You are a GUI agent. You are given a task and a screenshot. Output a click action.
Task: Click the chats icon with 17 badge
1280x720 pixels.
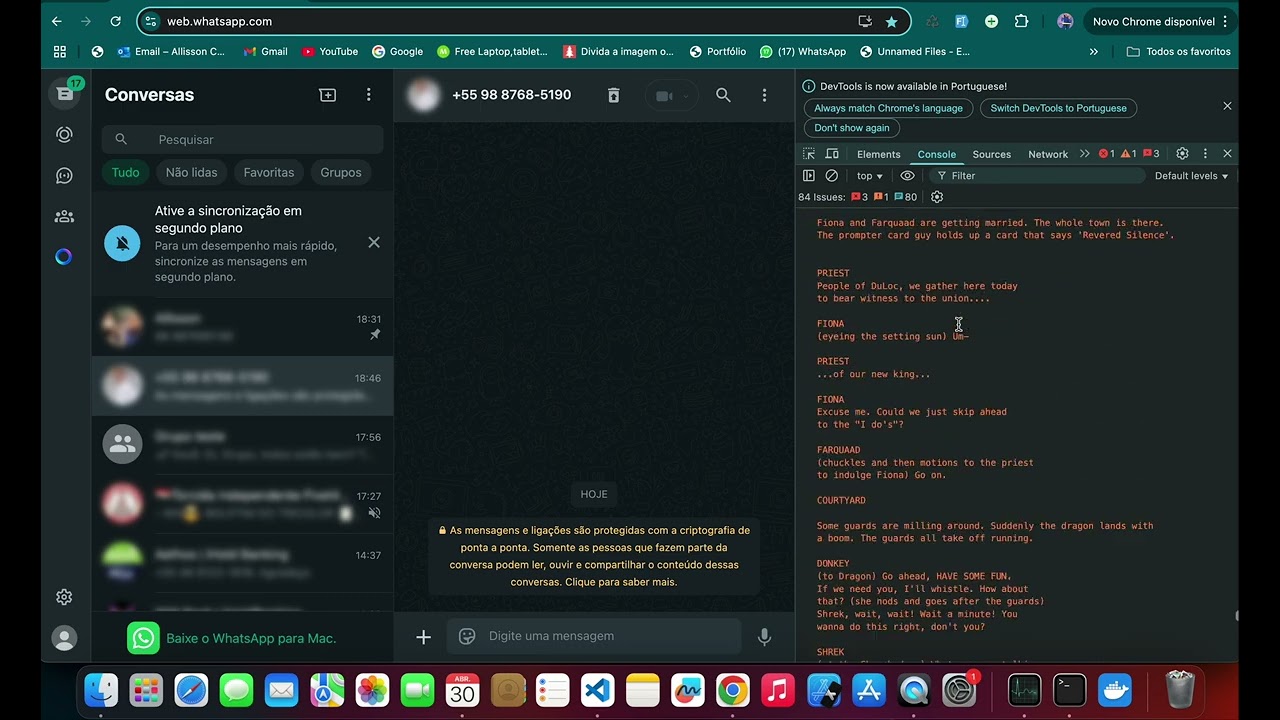pos(65,93)
